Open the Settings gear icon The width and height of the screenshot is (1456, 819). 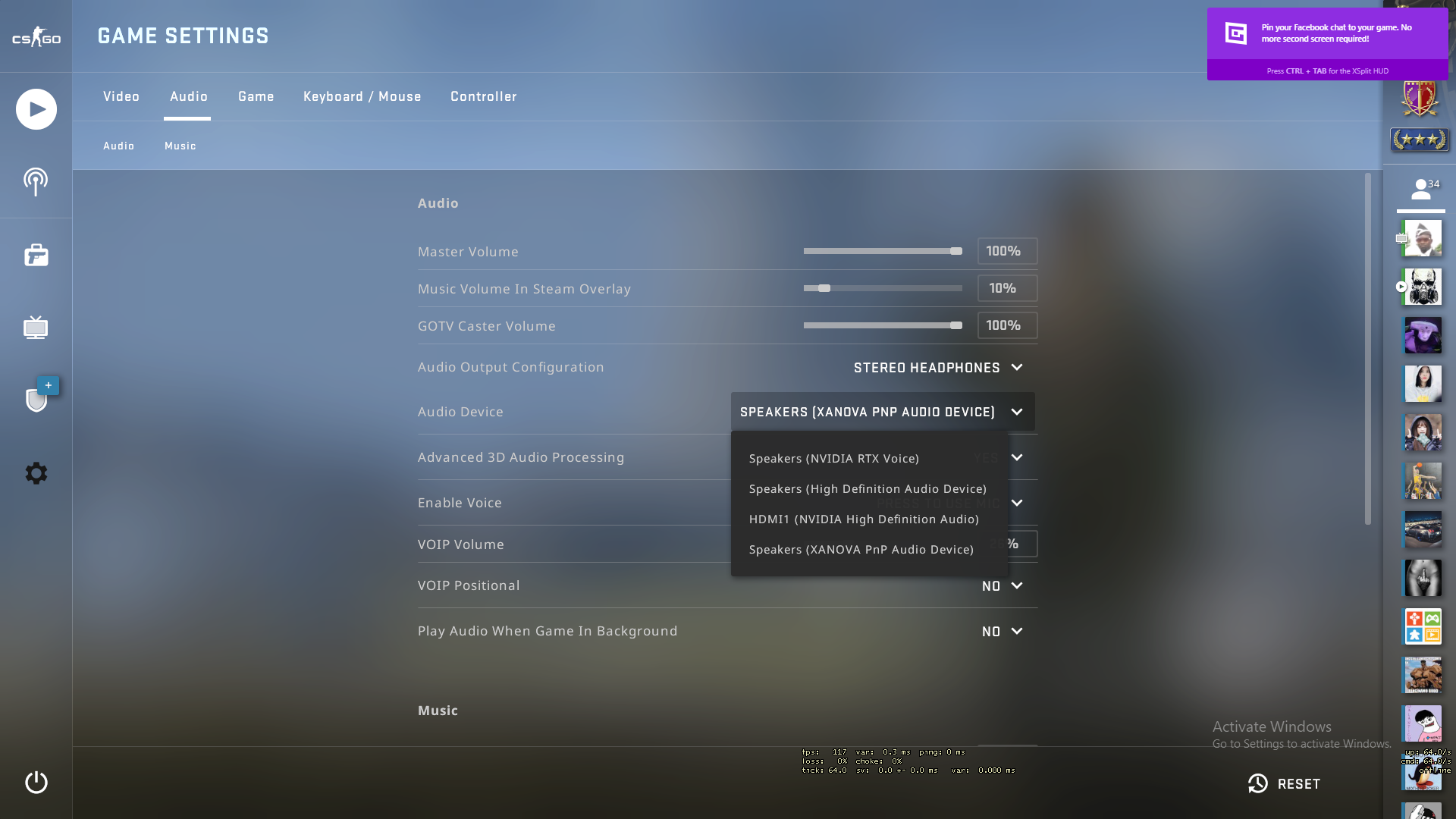36,473
